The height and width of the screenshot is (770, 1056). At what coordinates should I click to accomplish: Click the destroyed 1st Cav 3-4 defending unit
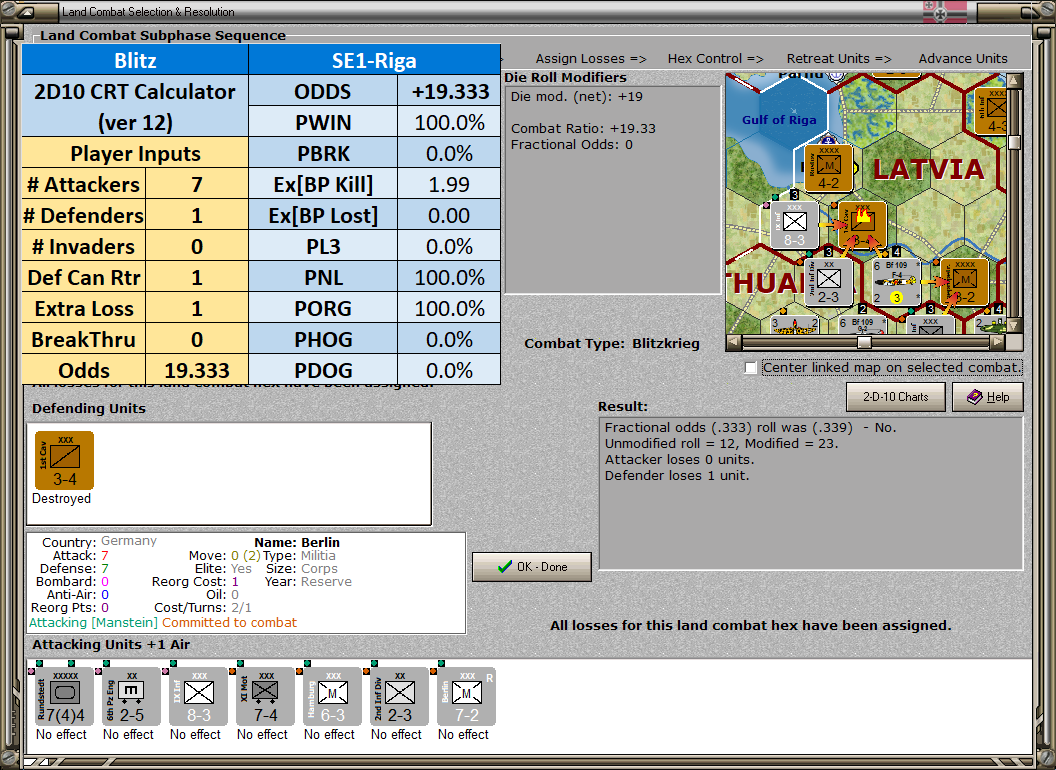pos(64,460)
